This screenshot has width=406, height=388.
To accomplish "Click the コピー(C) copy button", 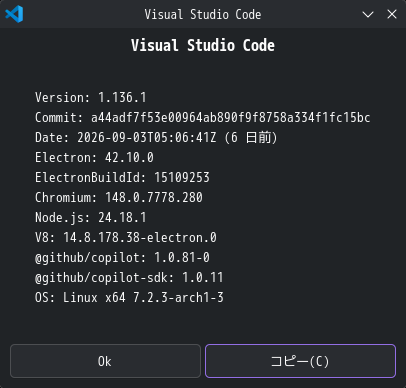I will 300,361.
